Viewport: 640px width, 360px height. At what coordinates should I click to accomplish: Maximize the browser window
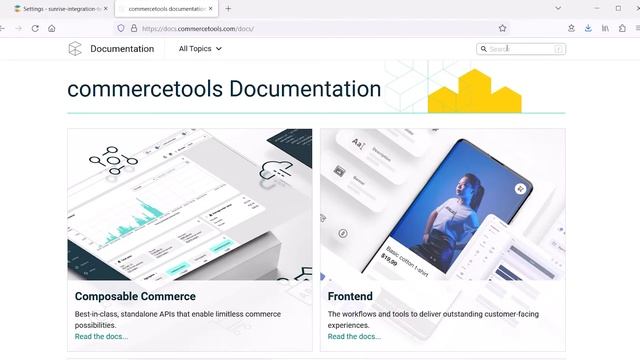pyautogui.click(x=618, y=8)
